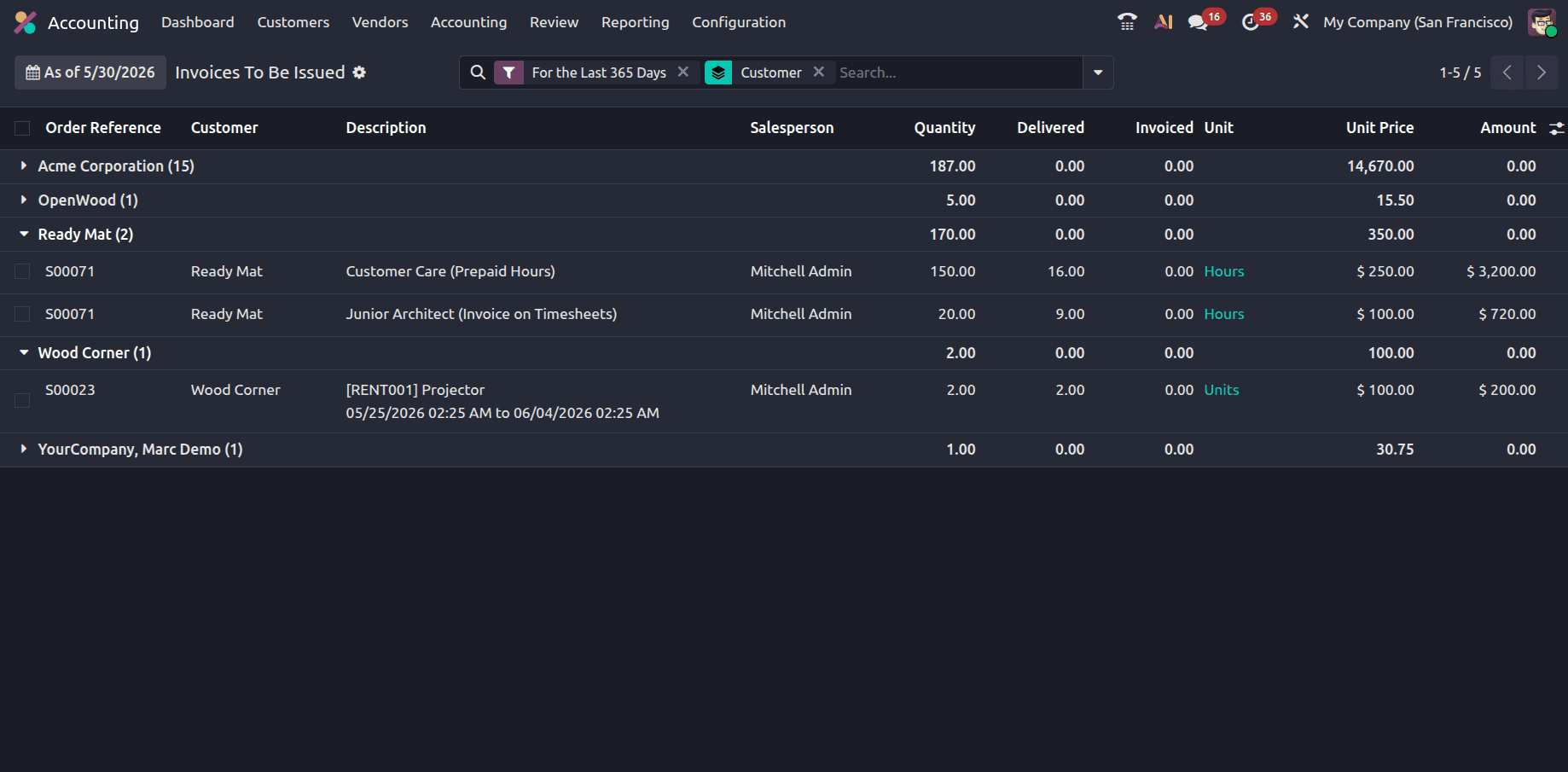Viewport: 1568px width, 772px height.
Task: Click the Customer Care (Prepaid Hours) description
Action: [450, 271]
